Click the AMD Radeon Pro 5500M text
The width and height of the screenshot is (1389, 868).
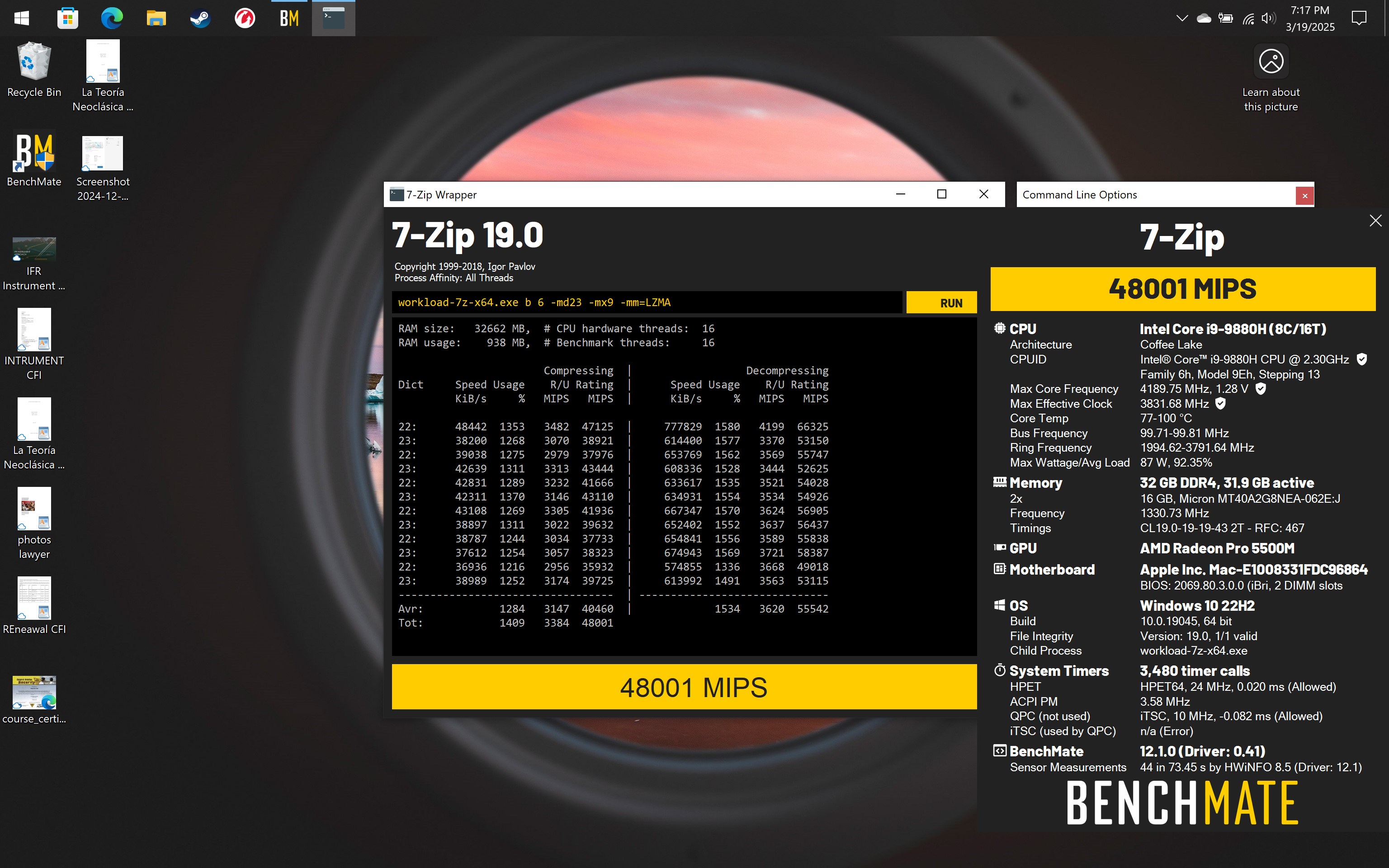coord(1217,548)
